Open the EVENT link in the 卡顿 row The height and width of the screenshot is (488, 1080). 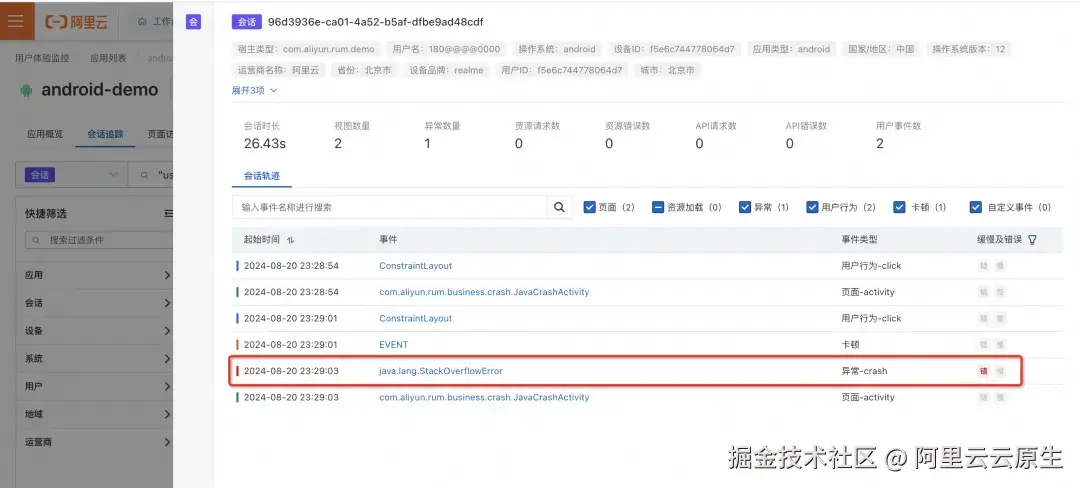click(x=393, y=345)
